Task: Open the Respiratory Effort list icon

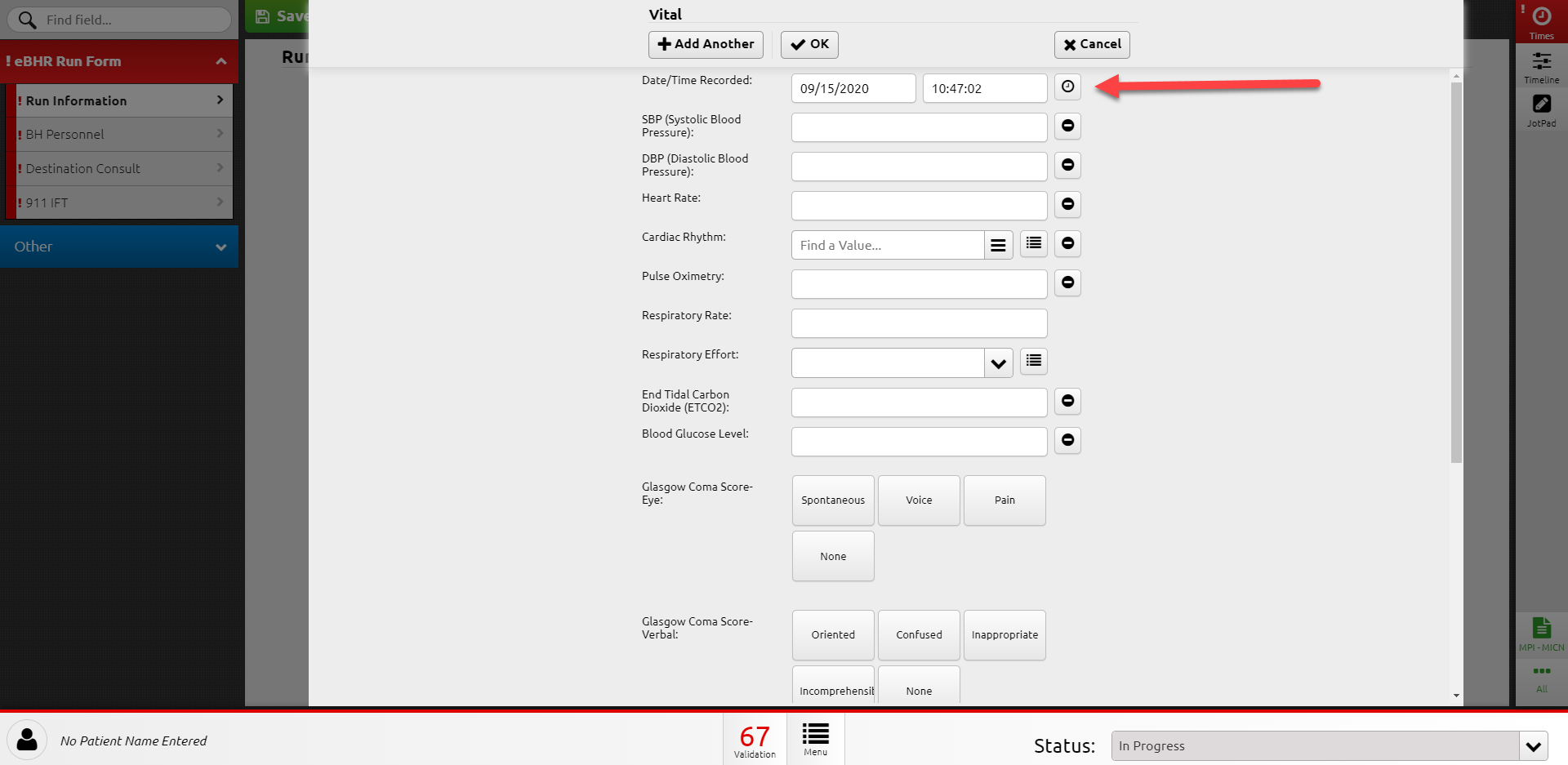Action: (x=1034, y=361)
